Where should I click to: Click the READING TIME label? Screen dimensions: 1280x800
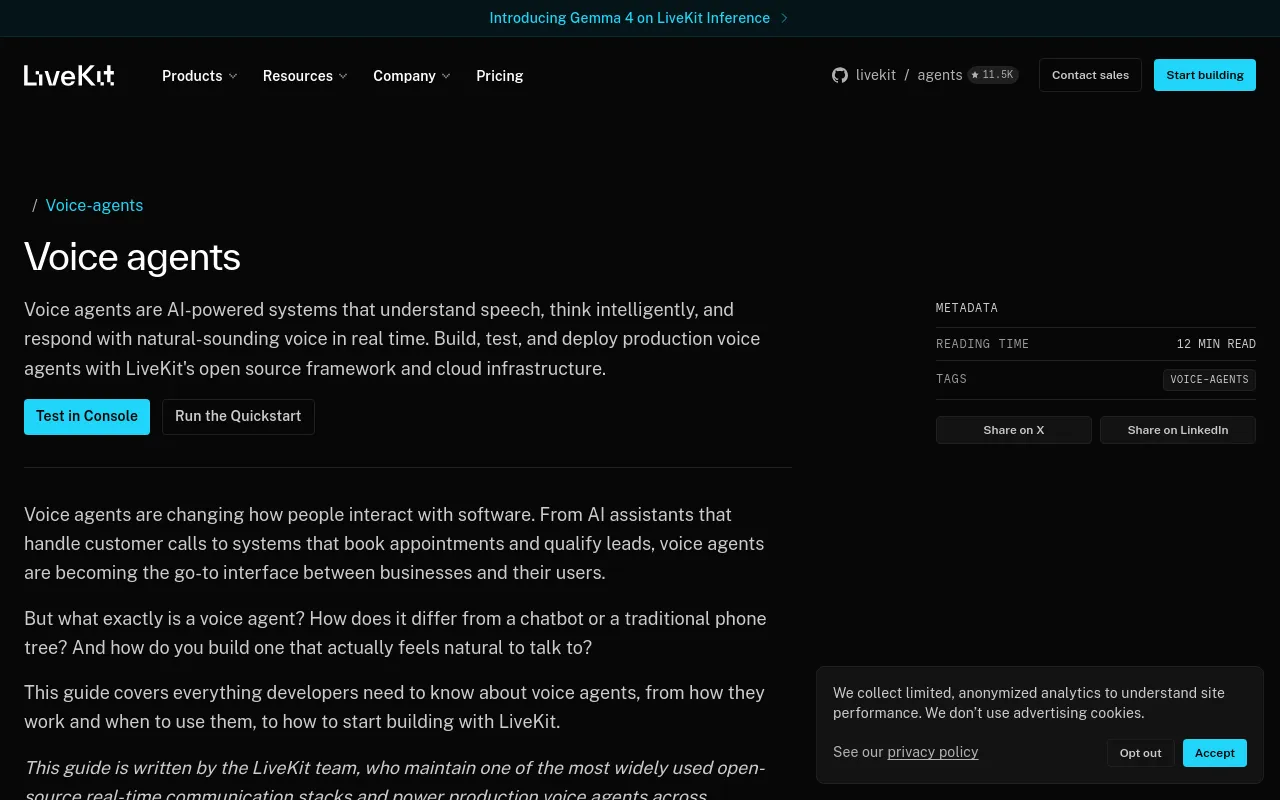coord(982,344)
